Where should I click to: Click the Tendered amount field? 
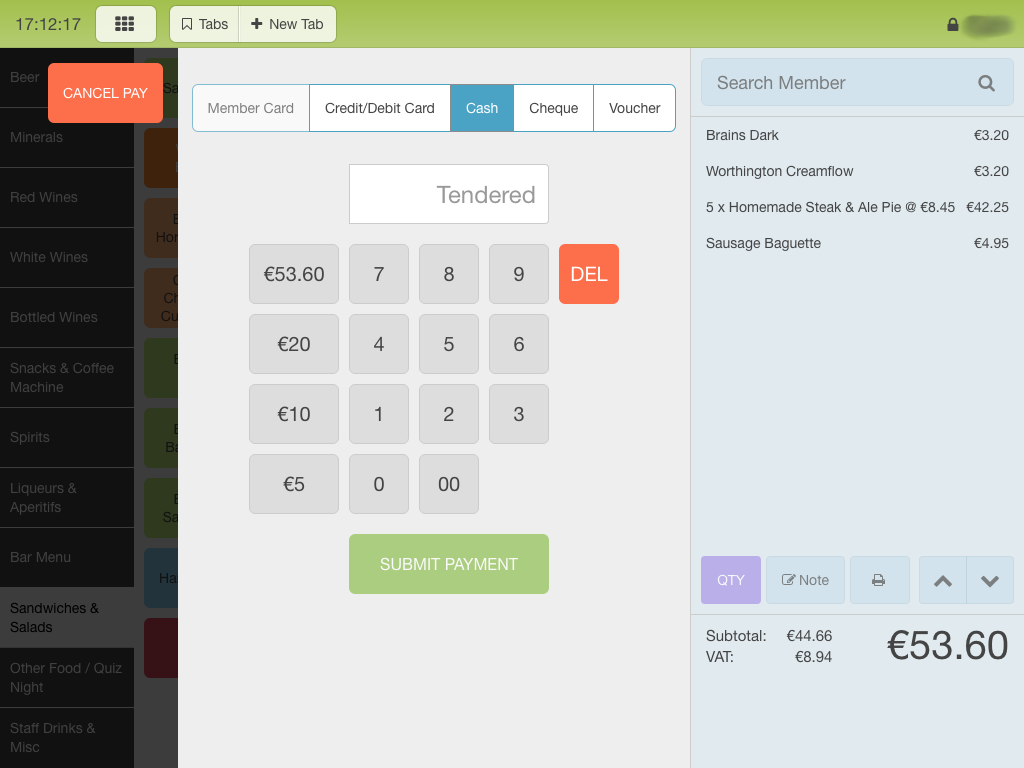[448, 194]
